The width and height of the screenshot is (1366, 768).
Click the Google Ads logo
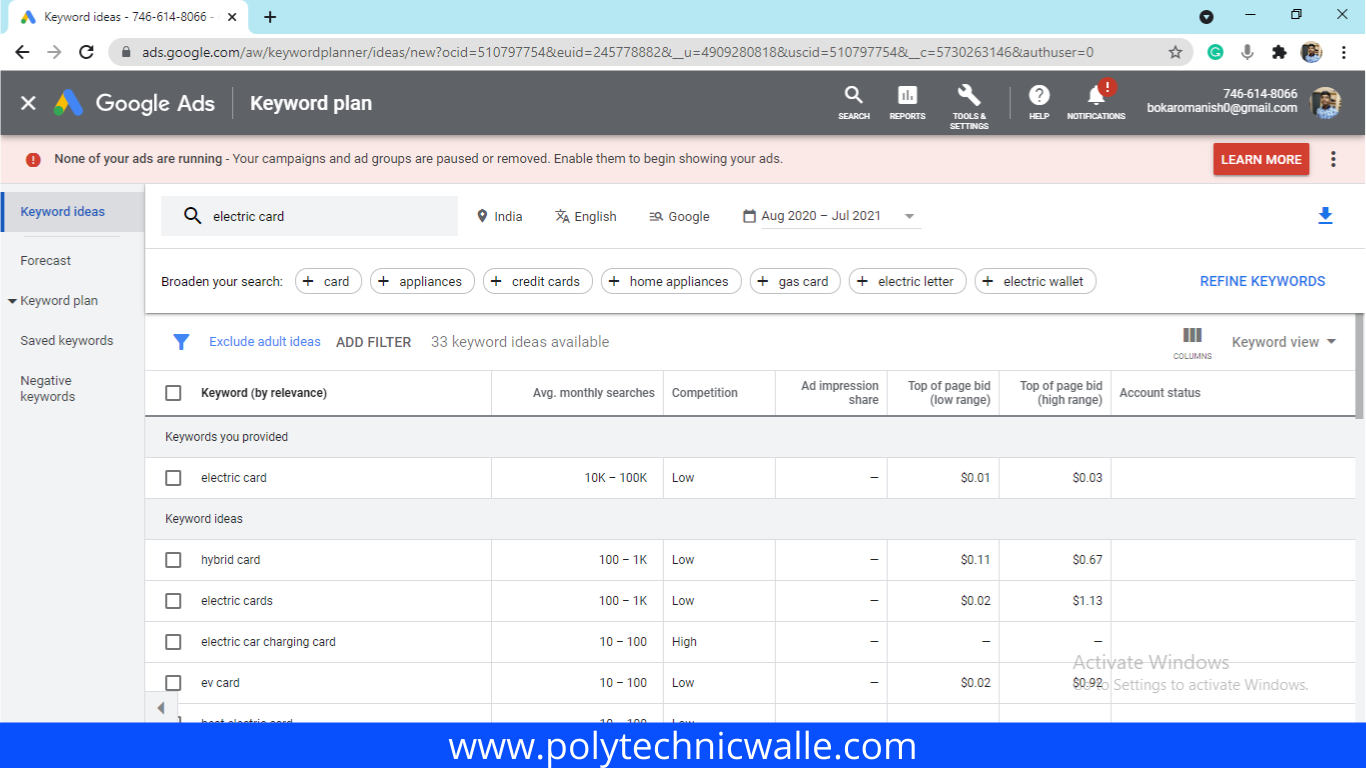click(134, 103)
